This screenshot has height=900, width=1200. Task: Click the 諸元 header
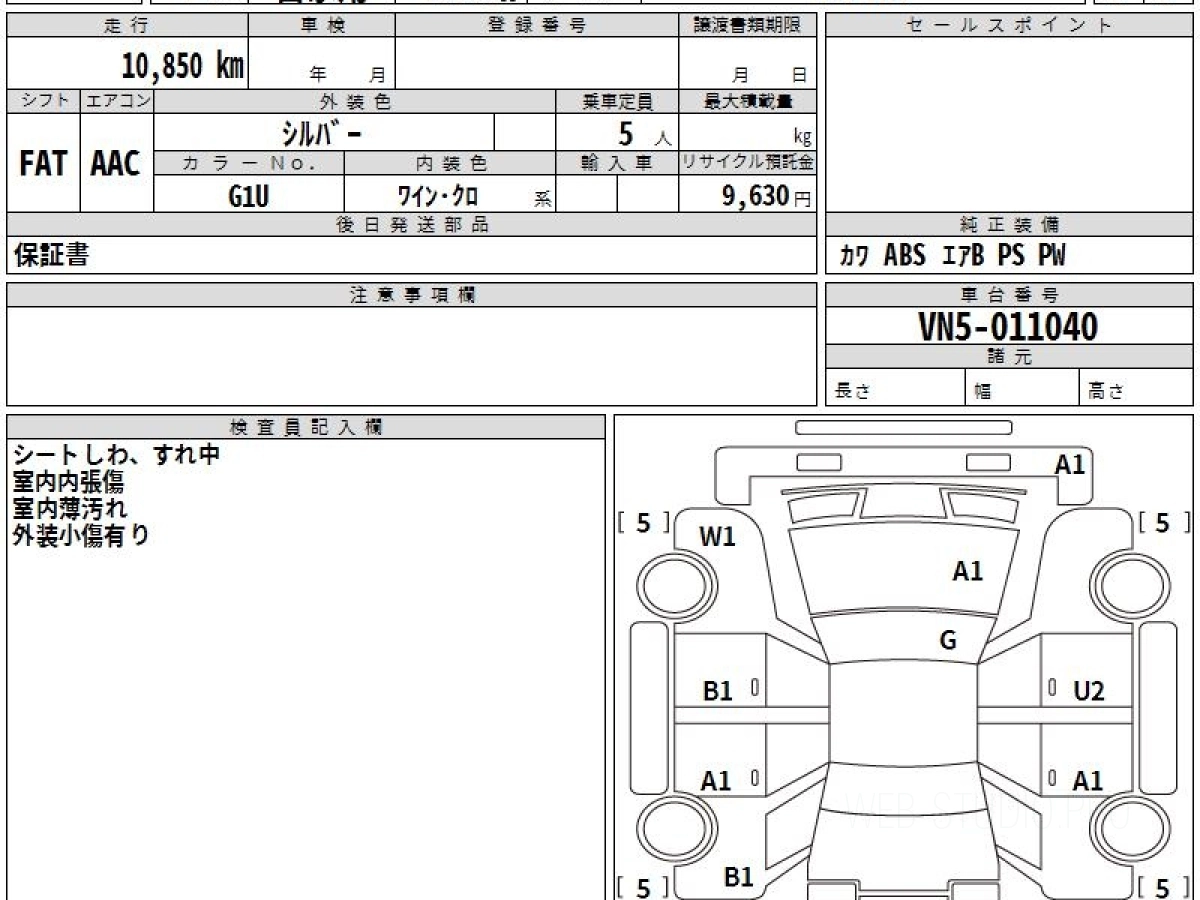click(1009, 357)
